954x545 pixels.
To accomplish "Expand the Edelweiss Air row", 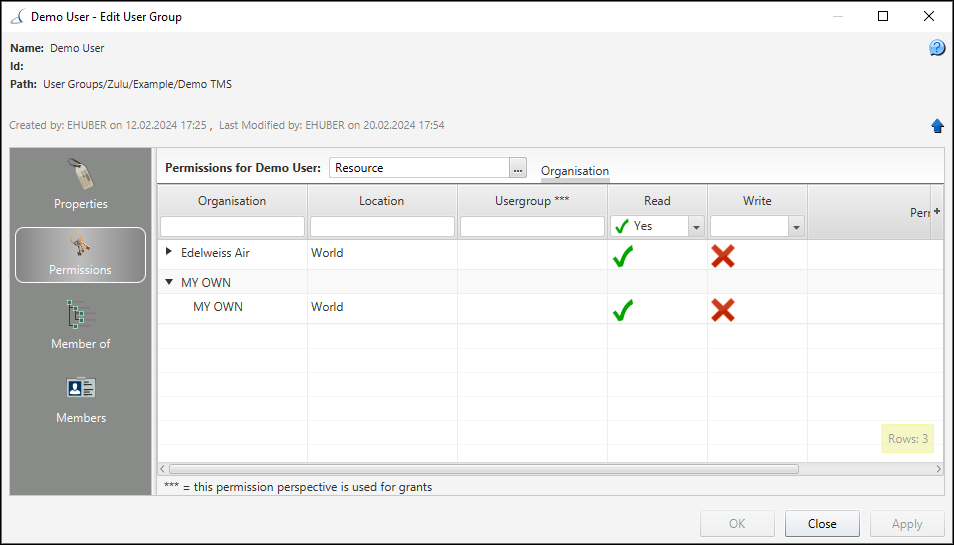I will pyautogui.click(x=169, y=251).
